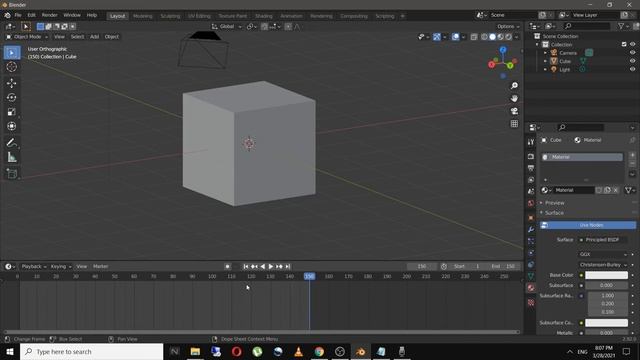
Task: Toggle X-ray display mode
Action: pos(474,37)
